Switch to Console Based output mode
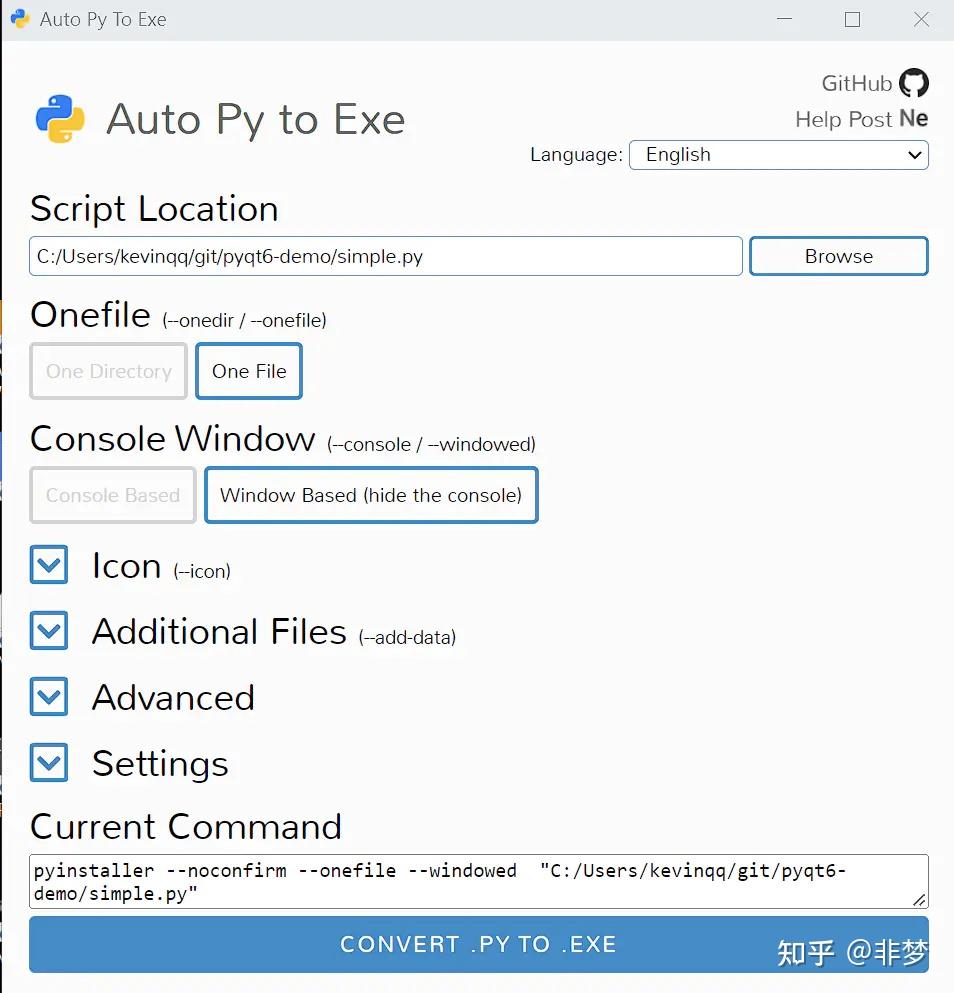This screenshot has height=993, width=954. point(112,495)
